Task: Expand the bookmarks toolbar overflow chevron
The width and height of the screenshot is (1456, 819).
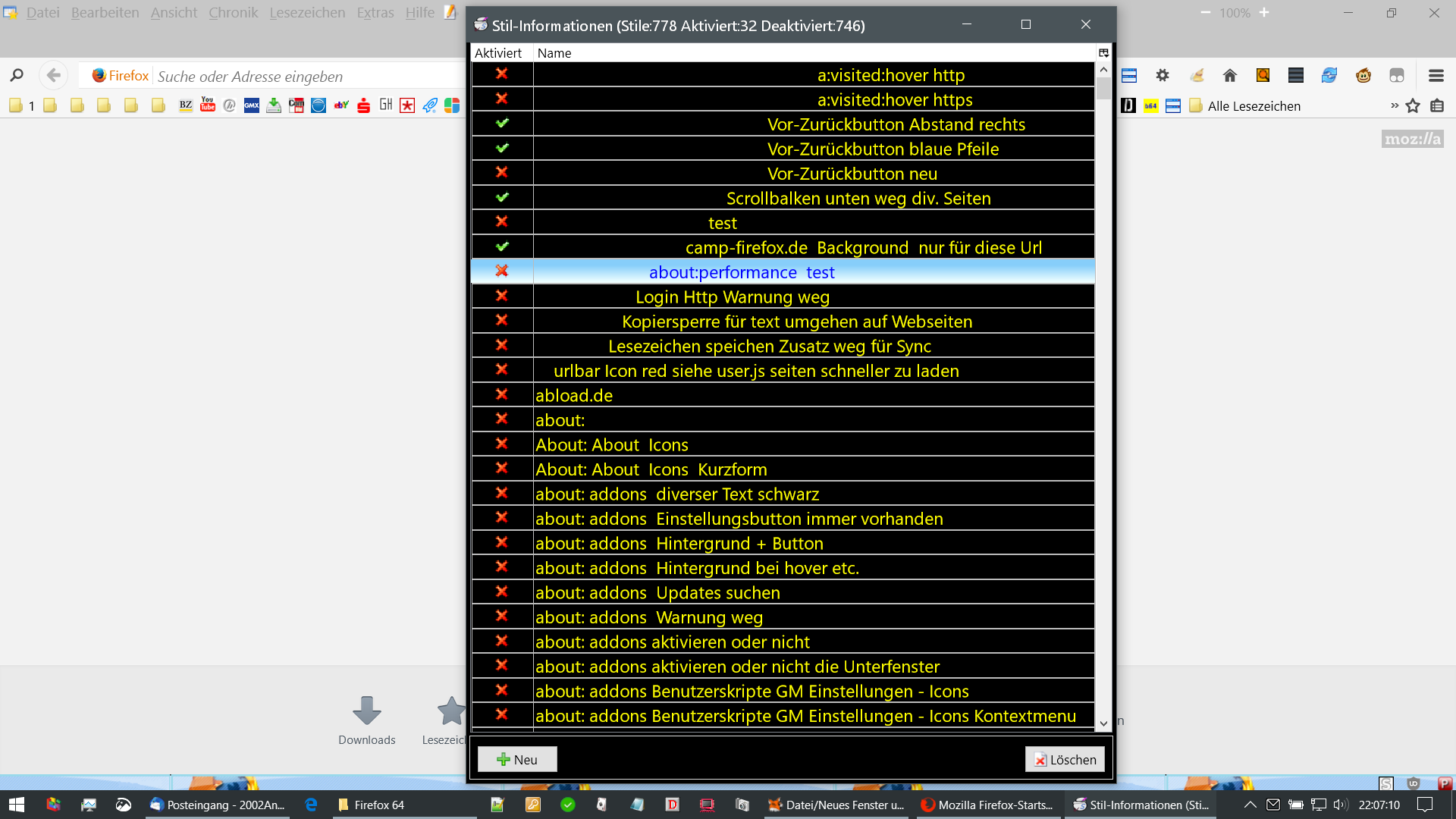Action: pyautogui.click(x=1394, y=105)
